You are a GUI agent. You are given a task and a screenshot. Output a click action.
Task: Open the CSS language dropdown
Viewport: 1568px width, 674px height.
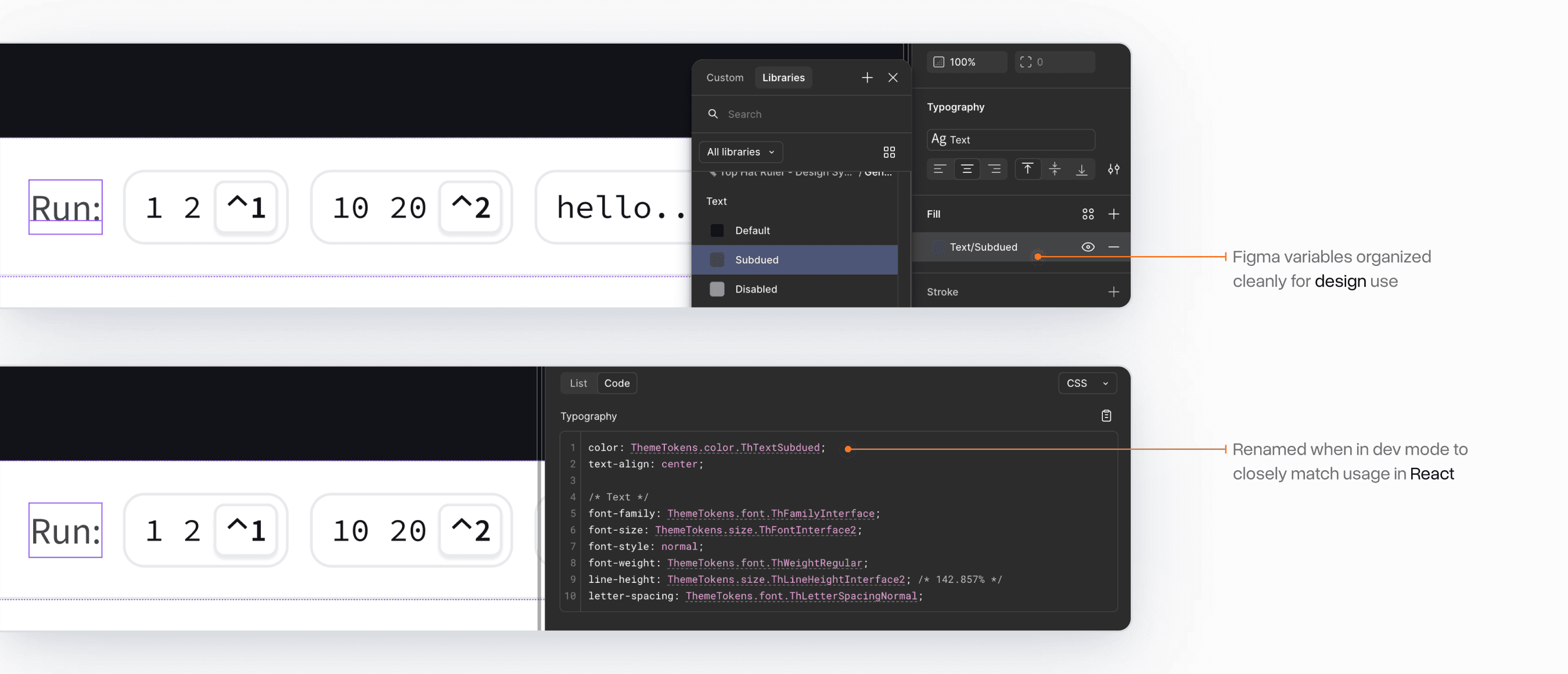1087,383
